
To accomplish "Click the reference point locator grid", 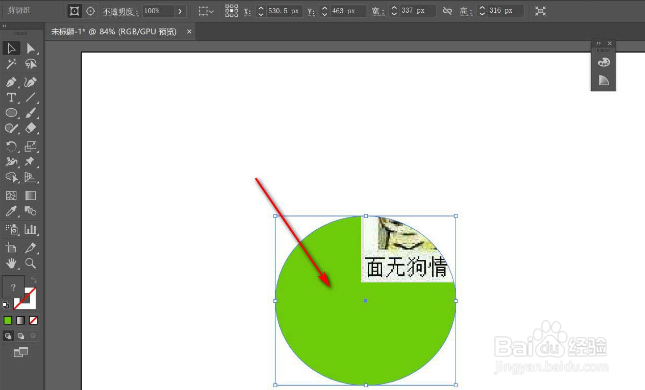I will coord(232,11).
